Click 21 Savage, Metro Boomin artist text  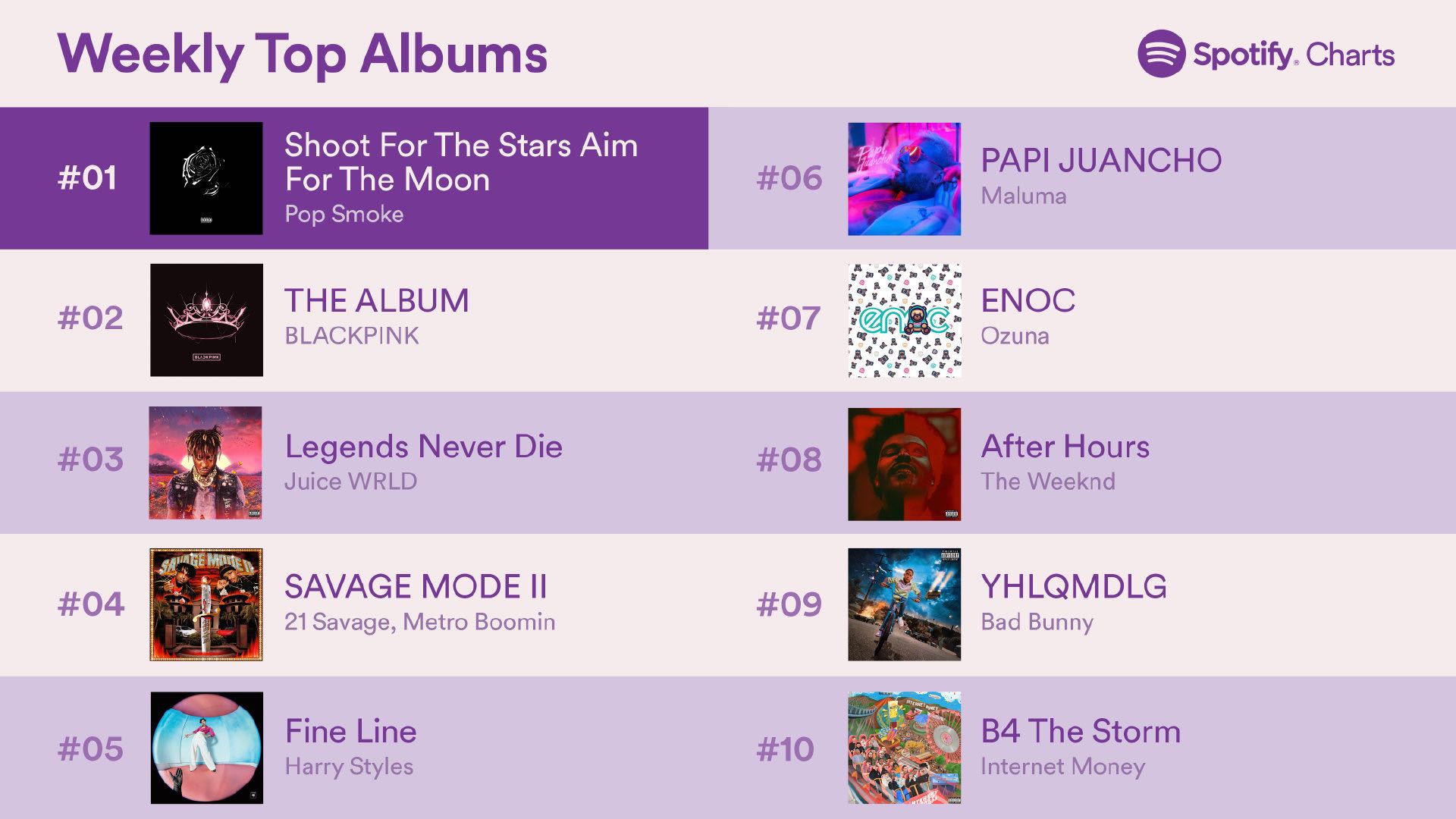420,622
